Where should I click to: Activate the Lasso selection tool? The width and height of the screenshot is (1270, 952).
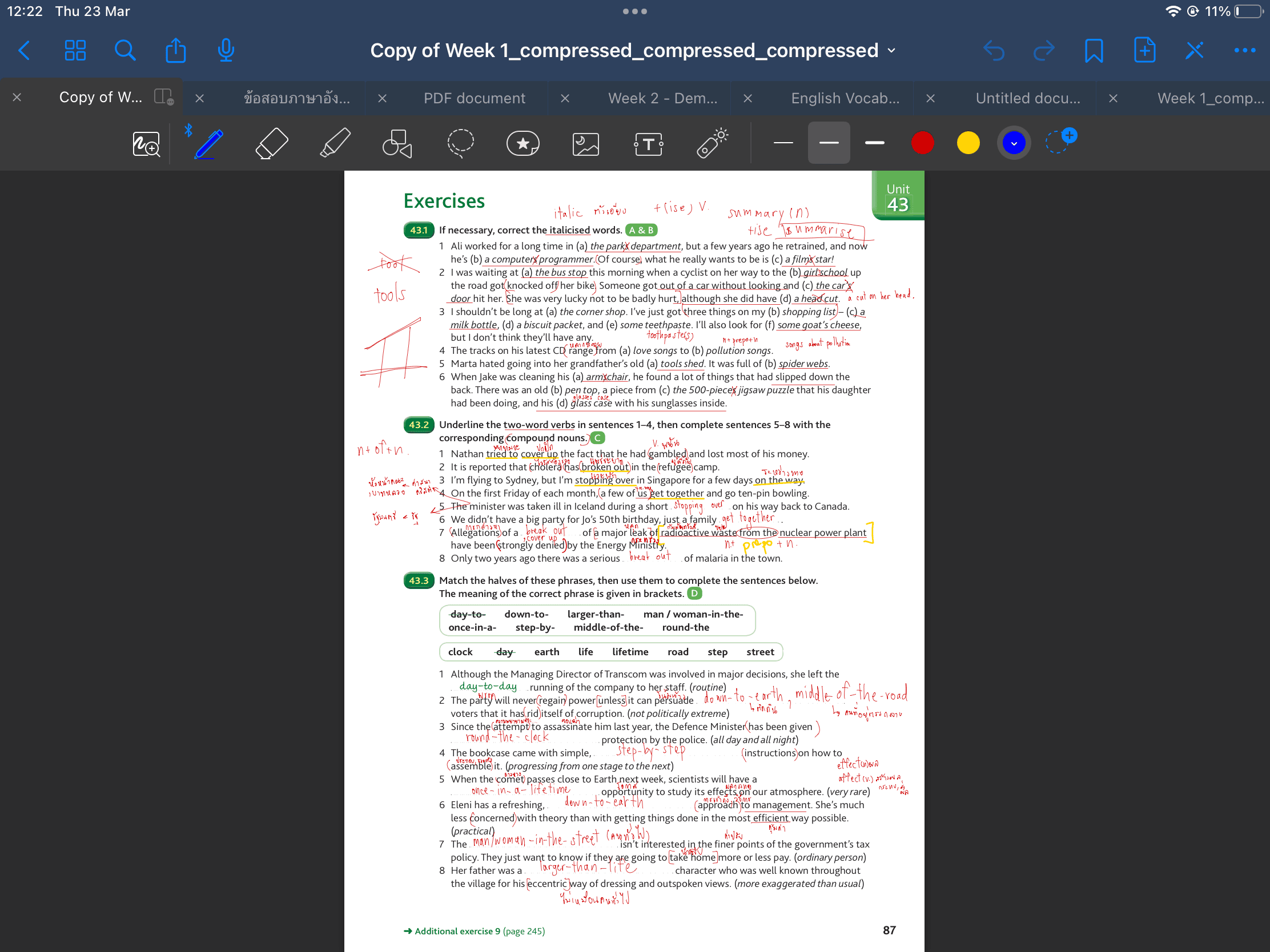[x=460, y=143]
